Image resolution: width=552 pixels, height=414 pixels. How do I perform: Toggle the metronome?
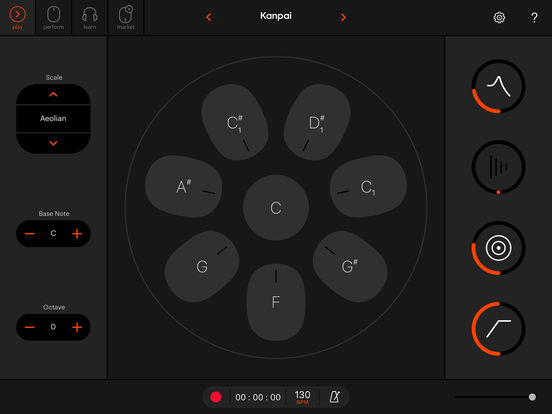[335, 397]
